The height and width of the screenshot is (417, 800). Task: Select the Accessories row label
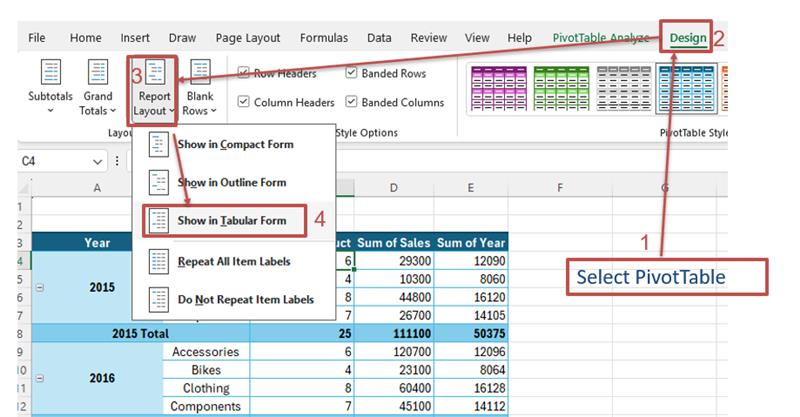pos(206,352)
